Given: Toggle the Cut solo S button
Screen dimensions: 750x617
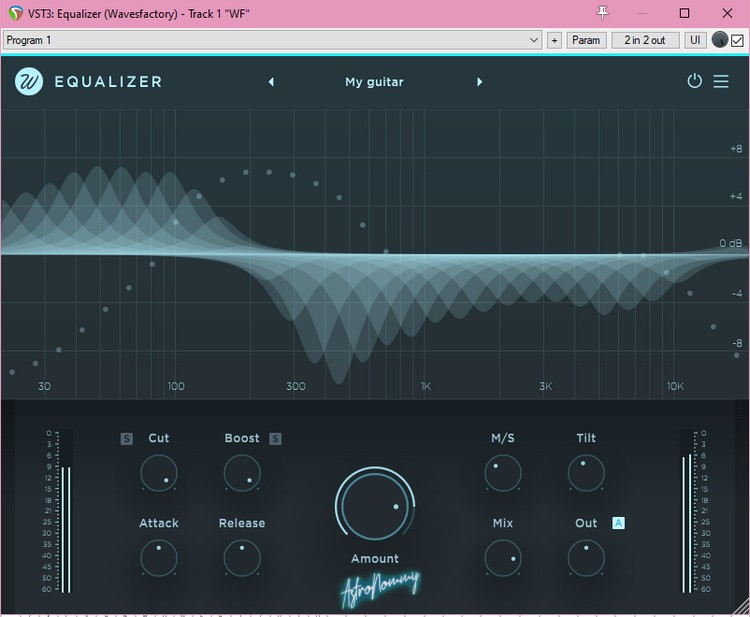Looking at the screenshot, I should (x=127, y=438).
